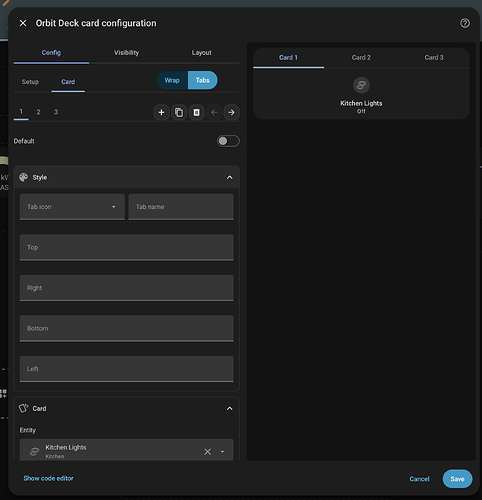This screenshot has height=500, width=482.
Task: Toggle the Default switch
Action: click(228, 141)
